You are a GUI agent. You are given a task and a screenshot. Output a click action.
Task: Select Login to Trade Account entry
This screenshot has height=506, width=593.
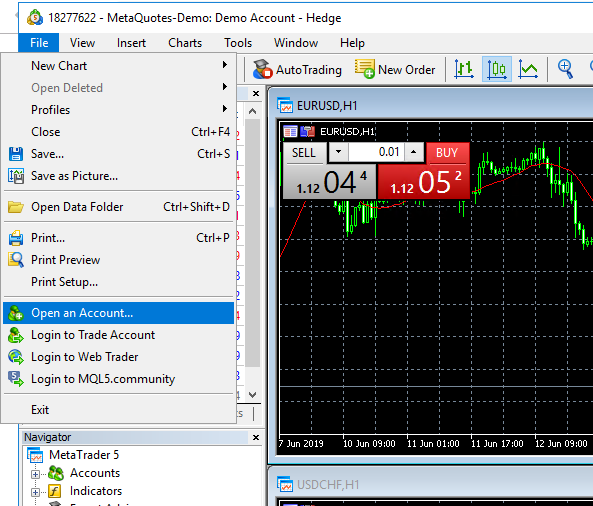[119, 335]
